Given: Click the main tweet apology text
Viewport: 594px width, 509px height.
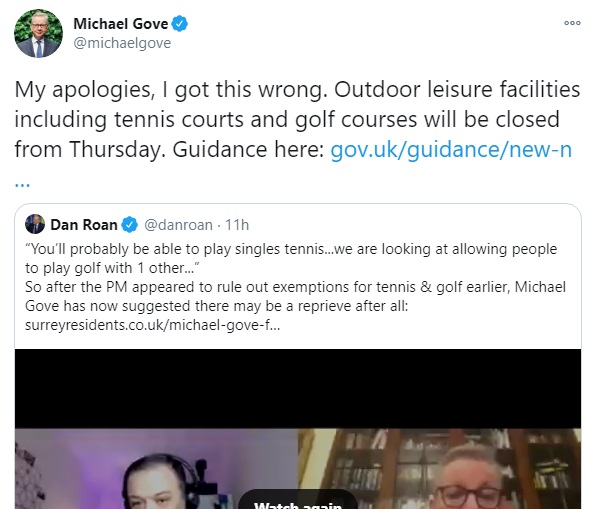Looking at the screenshot, I should [x=297, y=119].
